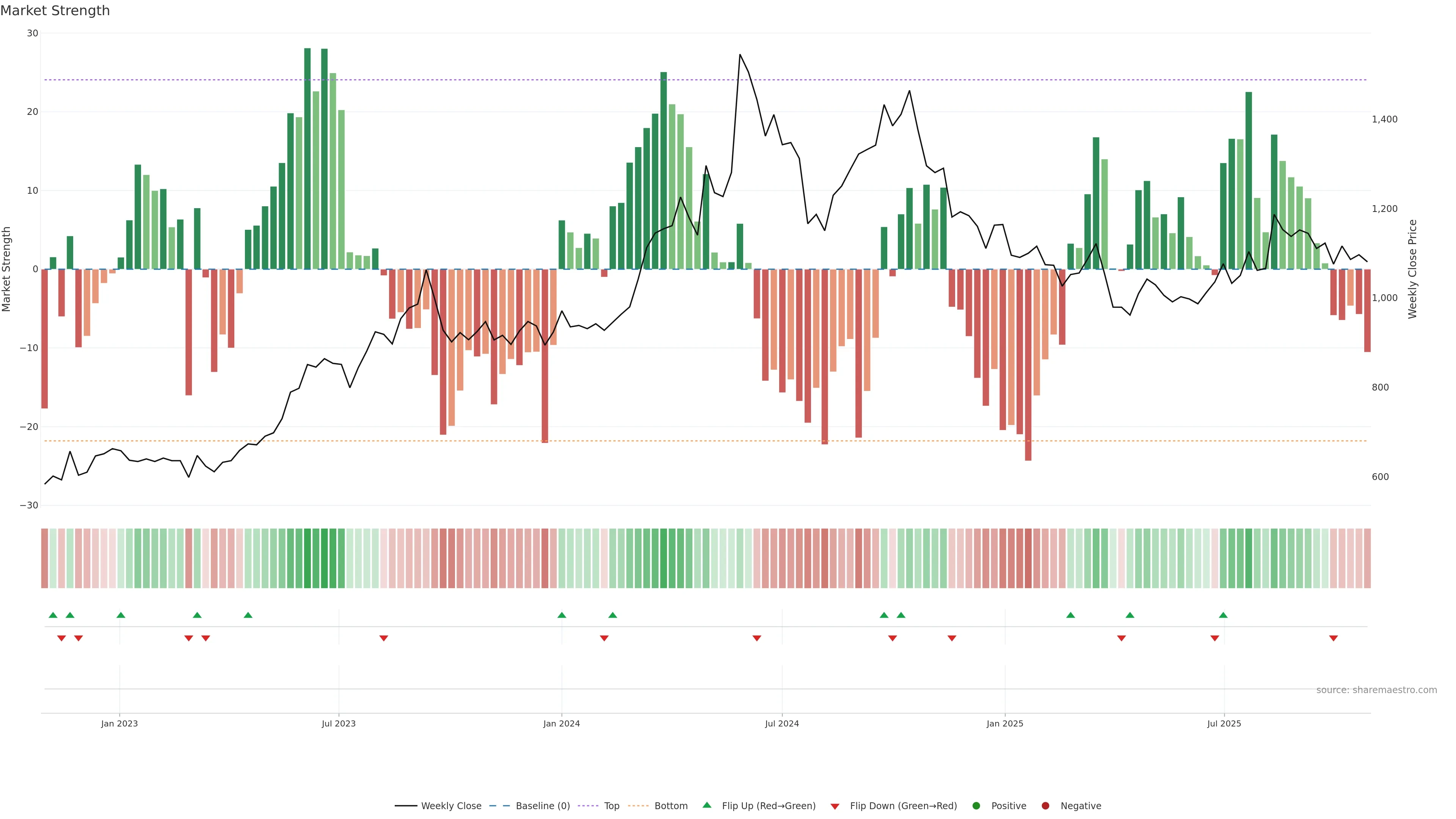Click the Market Strength chart title
Image resolution: width=1456 pixels, height=819 pixels.
(55, 11)
